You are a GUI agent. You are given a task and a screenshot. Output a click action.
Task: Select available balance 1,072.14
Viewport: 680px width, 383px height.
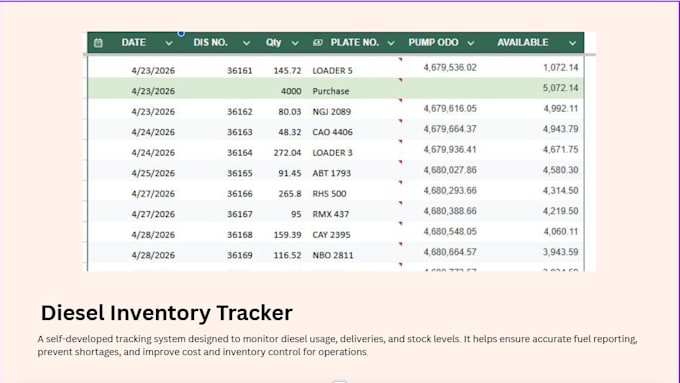pyautogui.click(x=561, y=67)
